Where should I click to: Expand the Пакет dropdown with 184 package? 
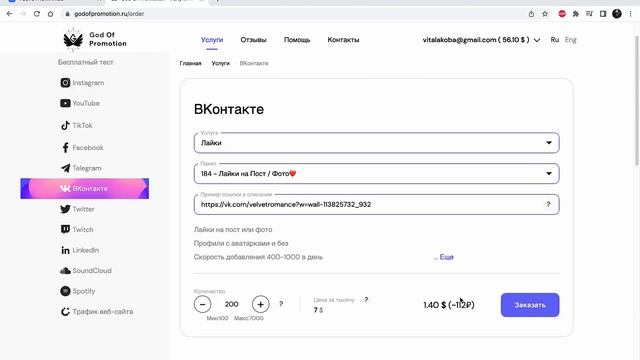click(x=376, y=173)
